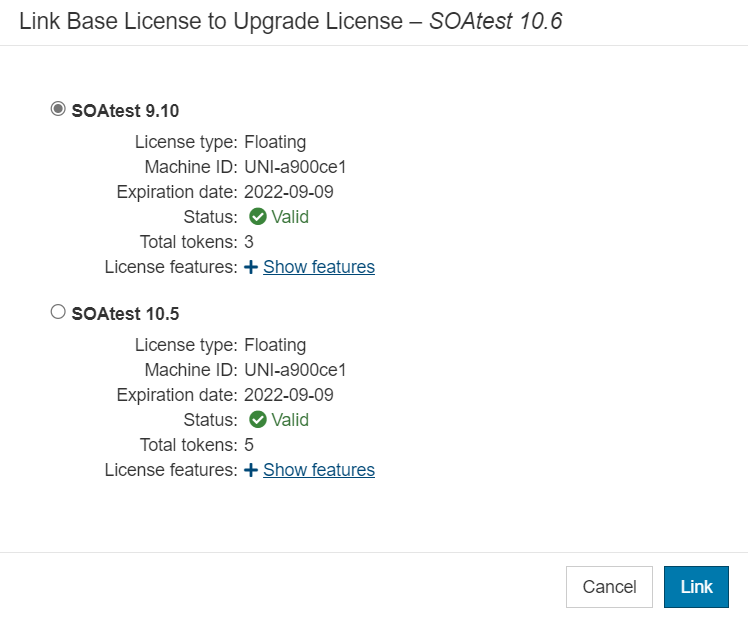Expand Show features link under SOAtest 9.10
The width and height of the screenshot is (748, 621).
click(x=319, y=267)
